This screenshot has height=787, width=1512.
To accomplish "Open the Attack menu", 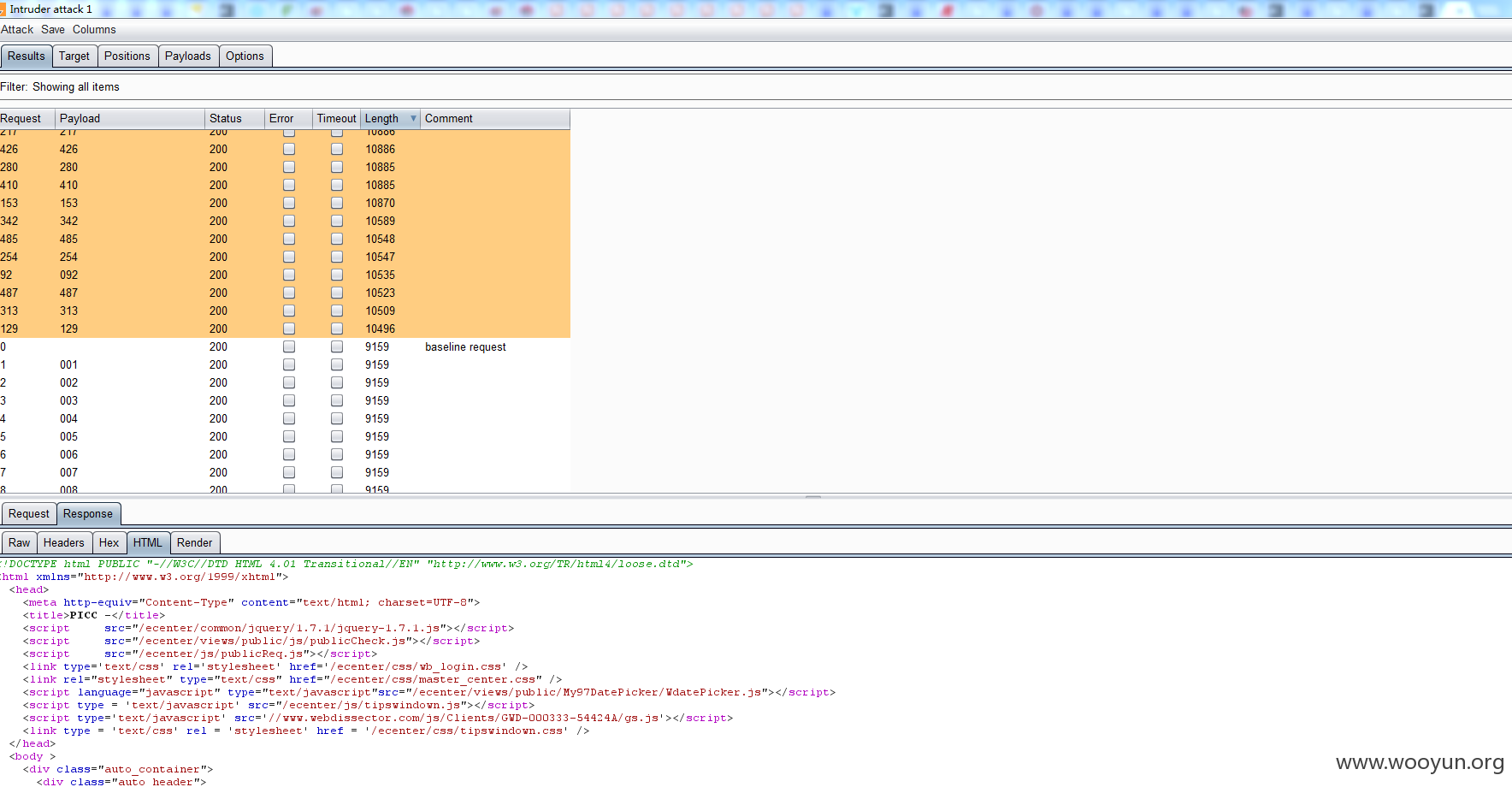I will coord(17,29).
